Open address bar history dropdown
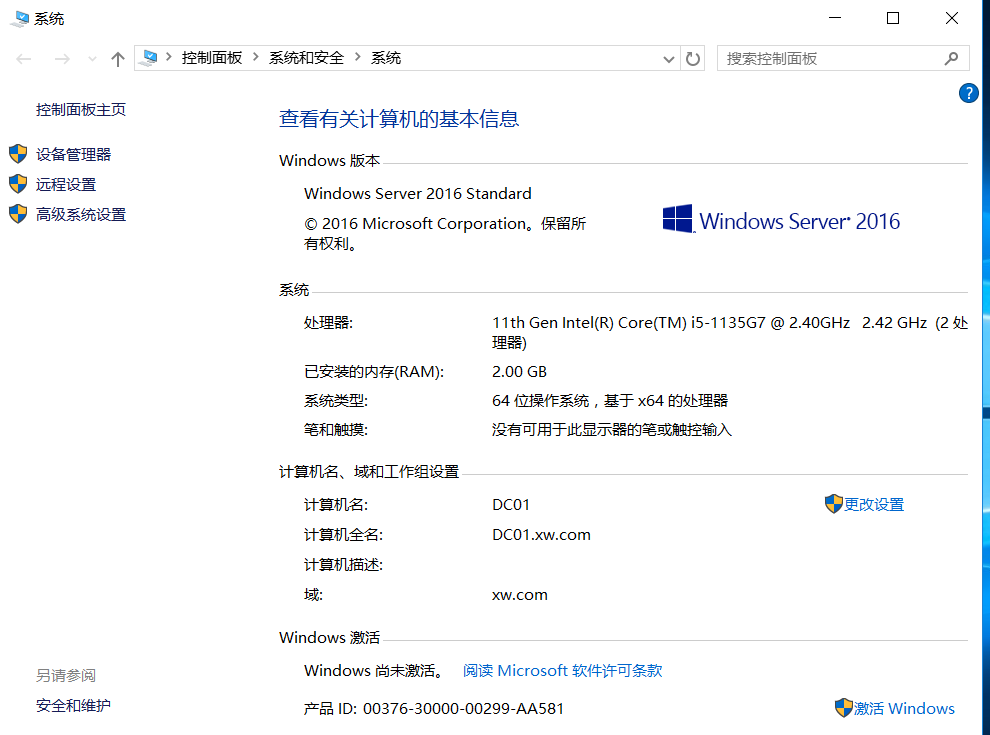The image size is (990, 735). pos(669,59)
